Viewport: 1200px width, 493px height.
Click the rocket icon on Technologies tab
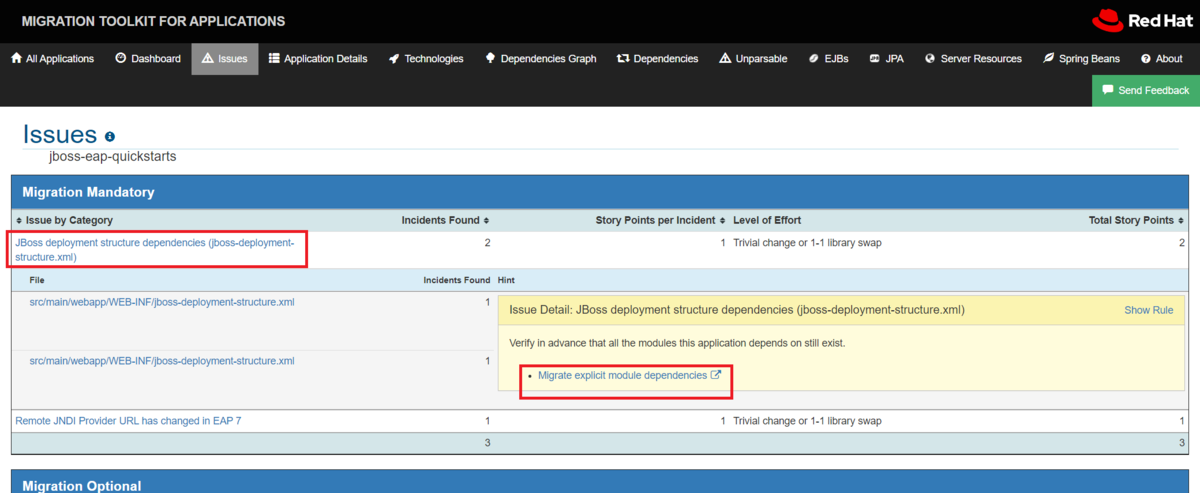(394, 59)
